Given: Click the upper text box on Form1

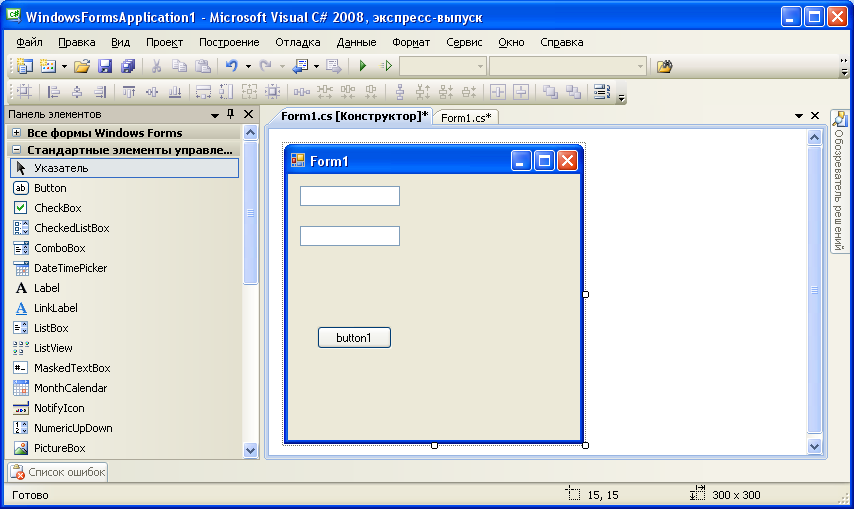Looking at the screenshot, I should 350,196.
